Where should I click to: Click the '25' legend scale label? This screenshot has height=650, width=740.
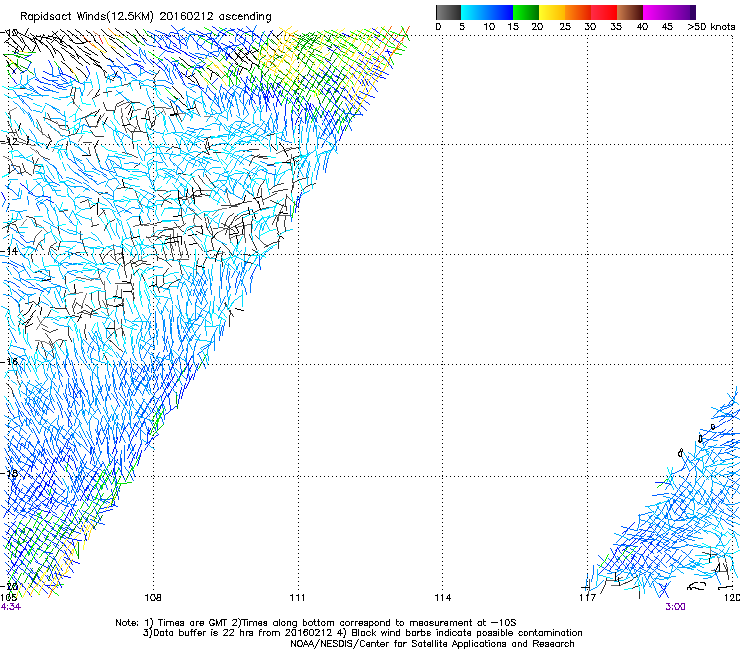(565, 27)
